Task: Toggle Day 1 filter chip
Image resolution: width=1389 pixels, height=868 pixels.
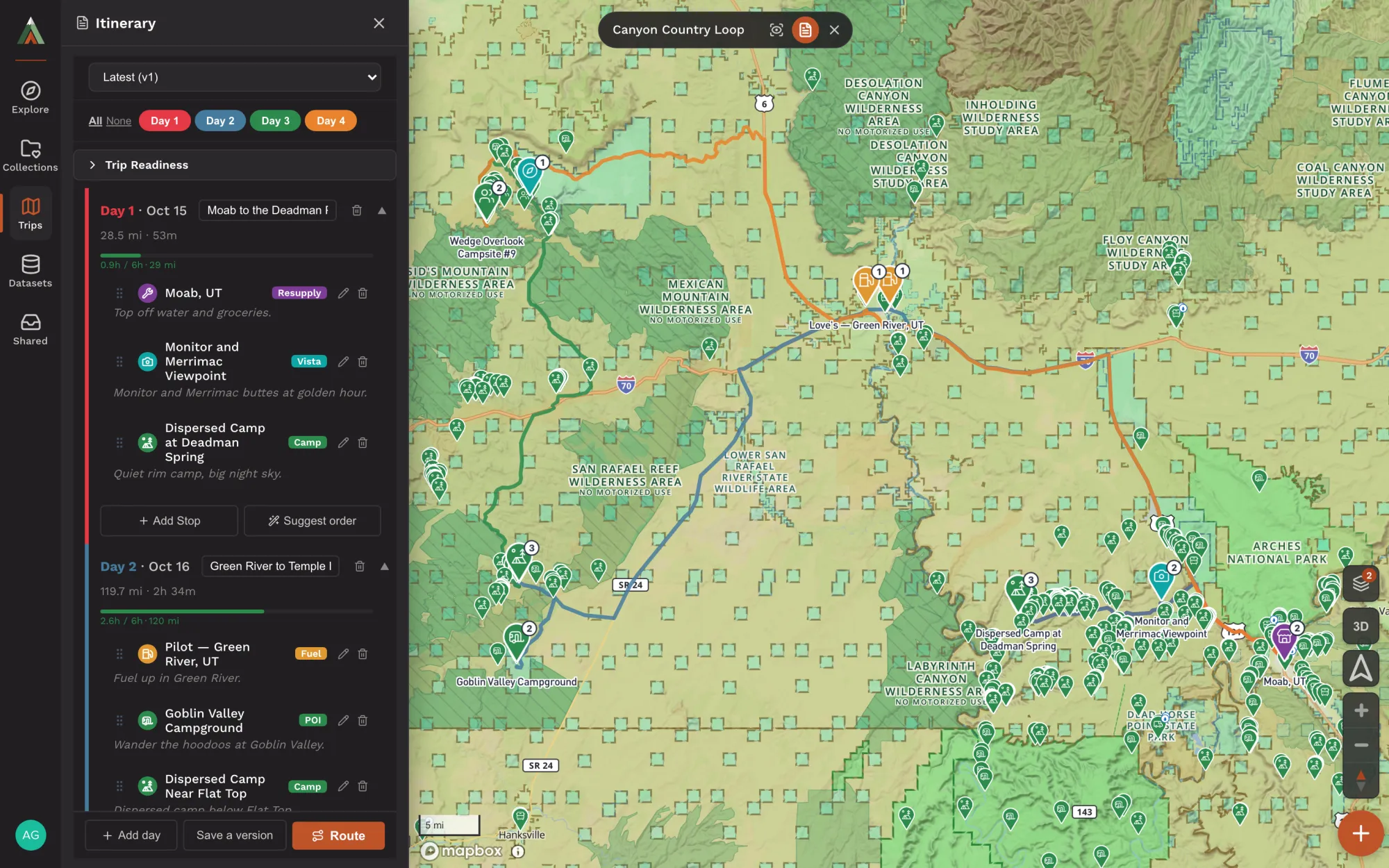Action: click(165, 121)
